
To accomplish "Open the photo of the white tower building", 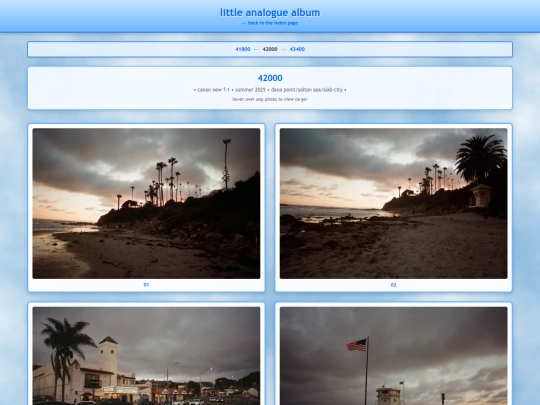I will (146, 356).
